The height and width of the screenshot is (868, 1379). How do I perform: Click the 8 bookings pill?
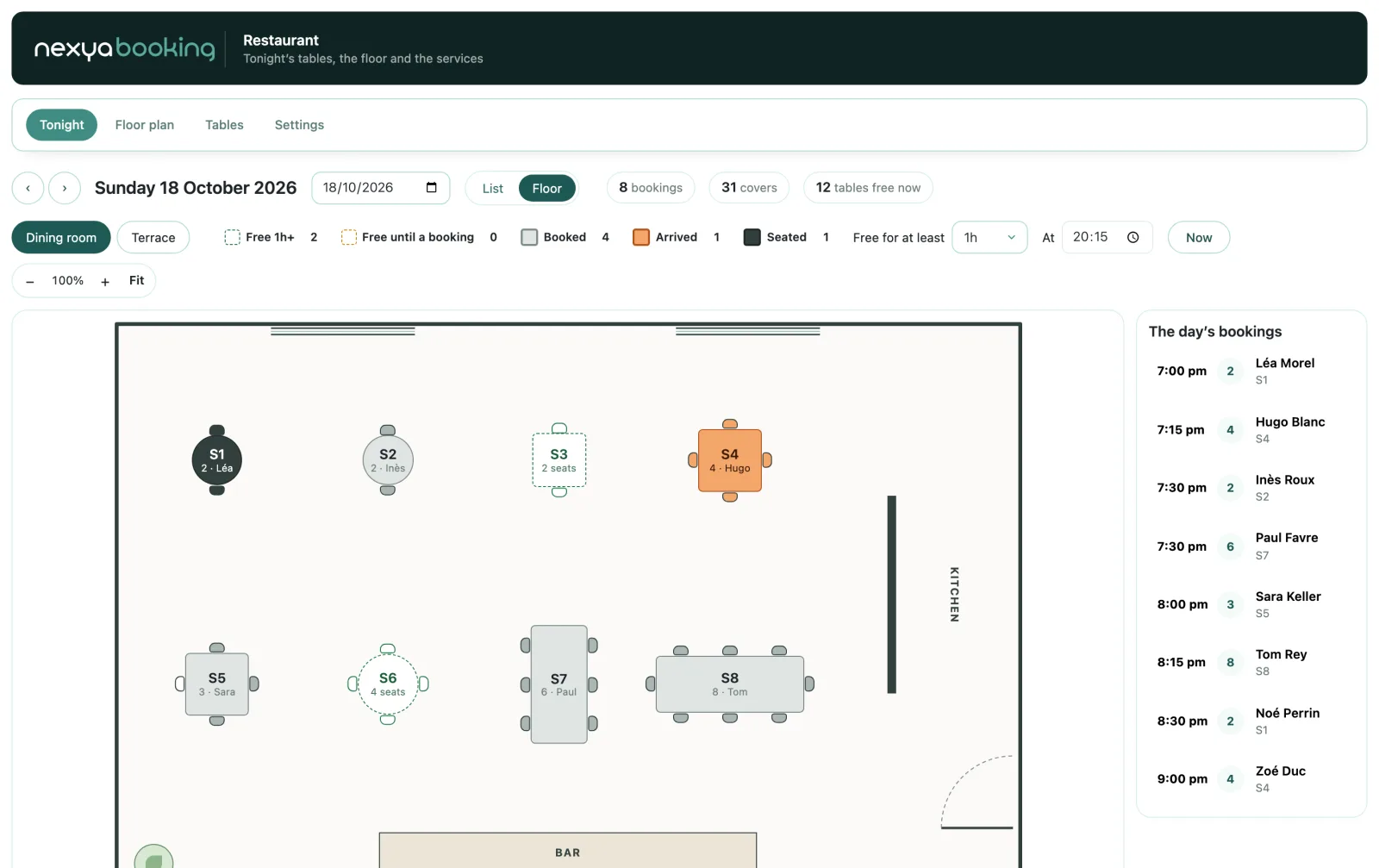[x=651, y=188]
